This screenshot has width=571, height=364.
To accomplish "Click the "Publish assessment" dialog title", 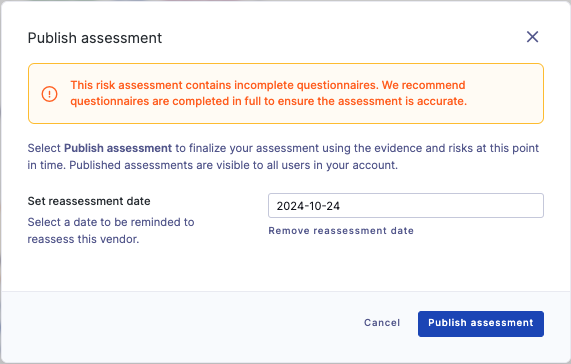I will click(x=95, y=38).
